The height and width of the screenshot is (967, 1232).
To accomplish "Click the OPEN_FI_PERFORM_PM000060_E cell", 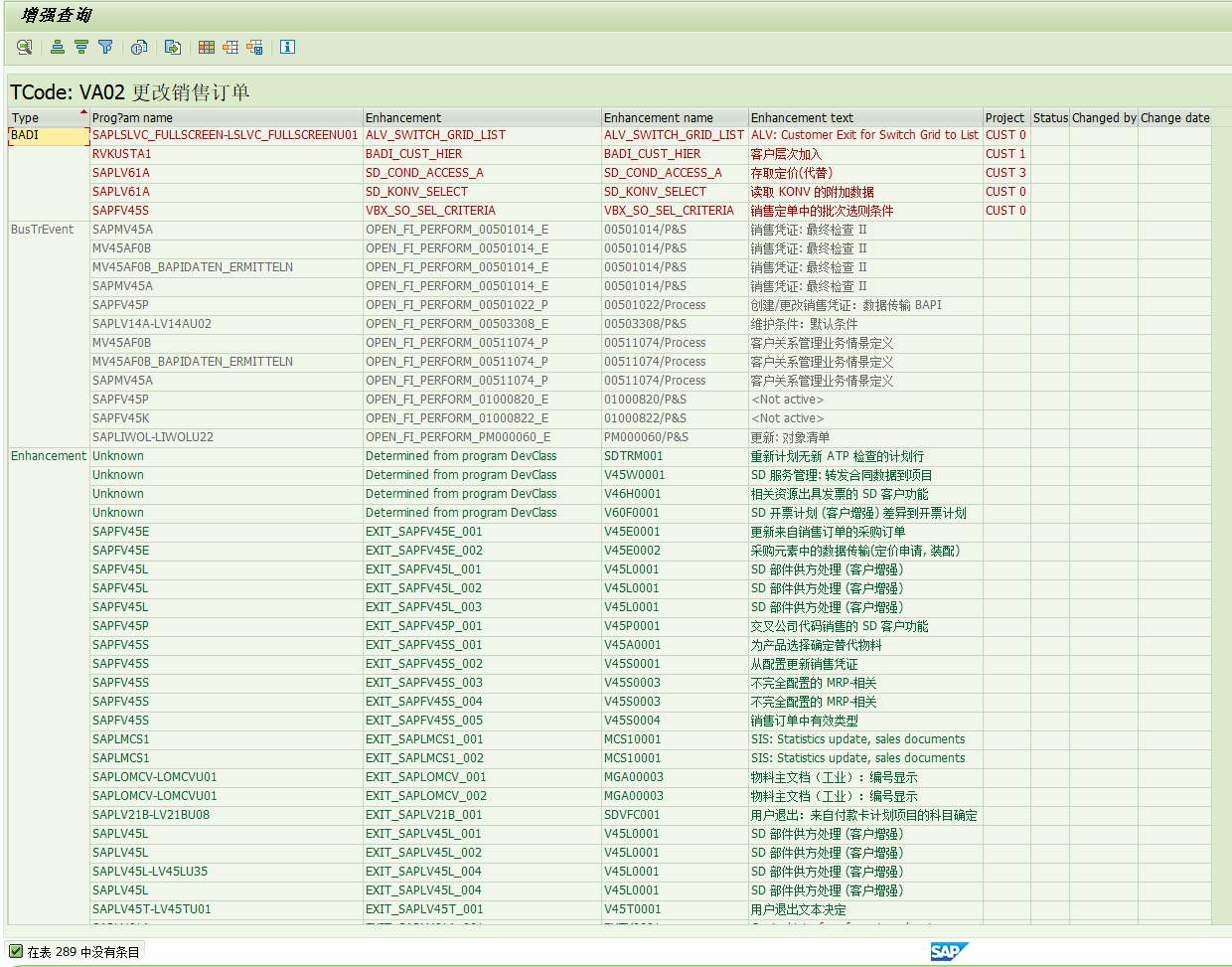I will point(482,437).
